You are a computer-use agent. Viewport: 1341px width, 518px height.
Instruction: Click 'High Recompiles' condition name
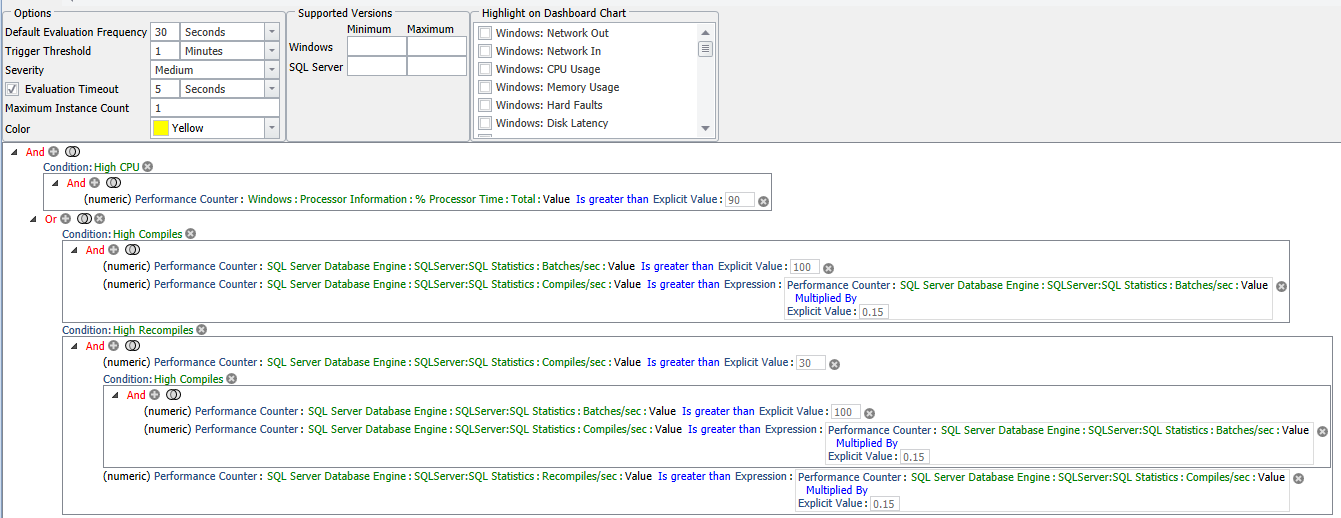pyautogui.click(x=153, y=330)
